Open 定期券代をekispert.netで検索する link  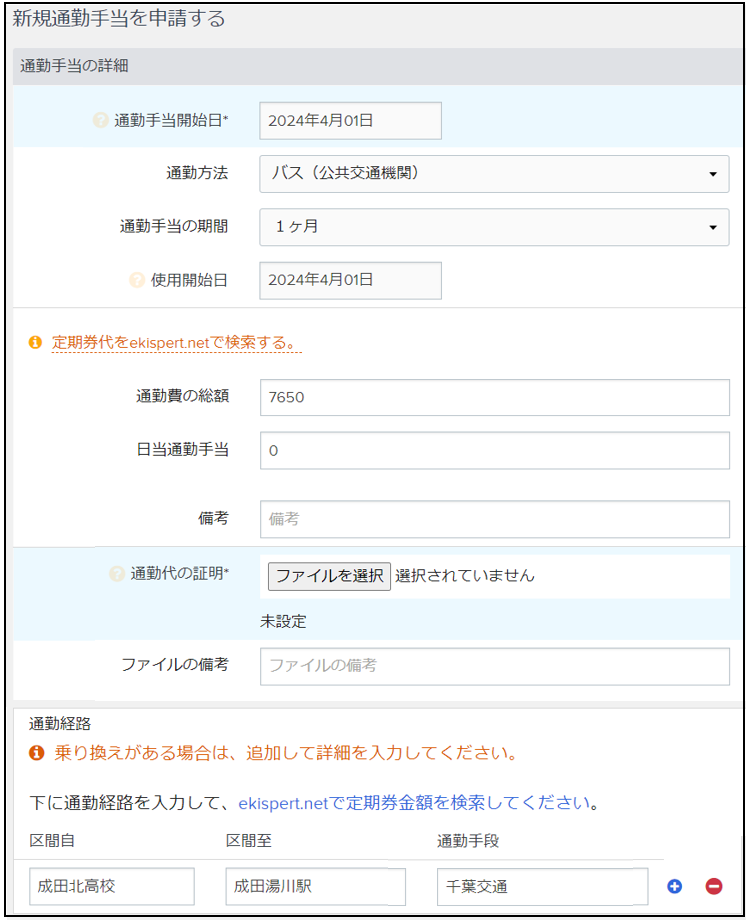(x=175, y=342)
